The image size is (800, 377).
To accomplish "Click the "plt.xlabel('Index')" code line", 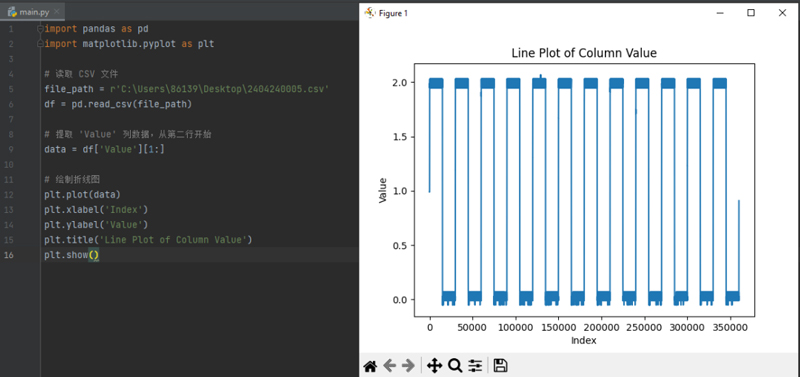I will [96, 210].
